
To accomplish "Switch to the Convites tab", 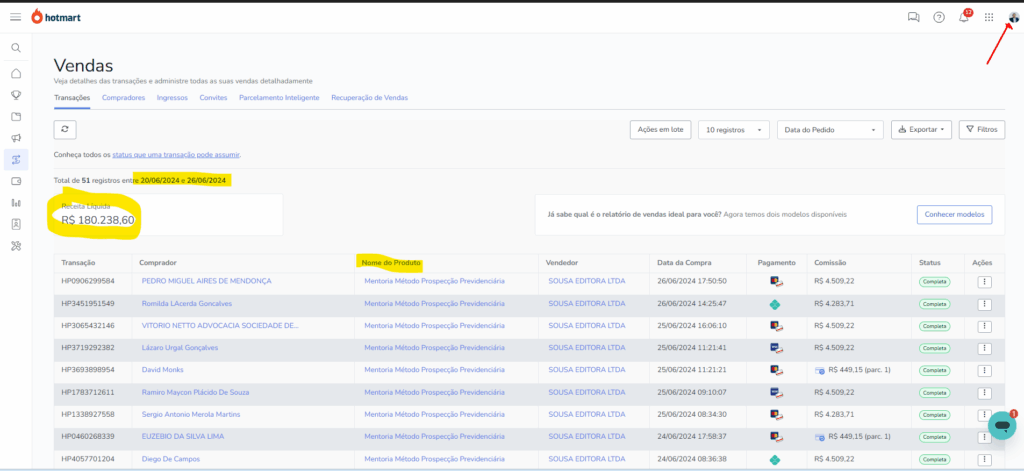I will 214,97.
